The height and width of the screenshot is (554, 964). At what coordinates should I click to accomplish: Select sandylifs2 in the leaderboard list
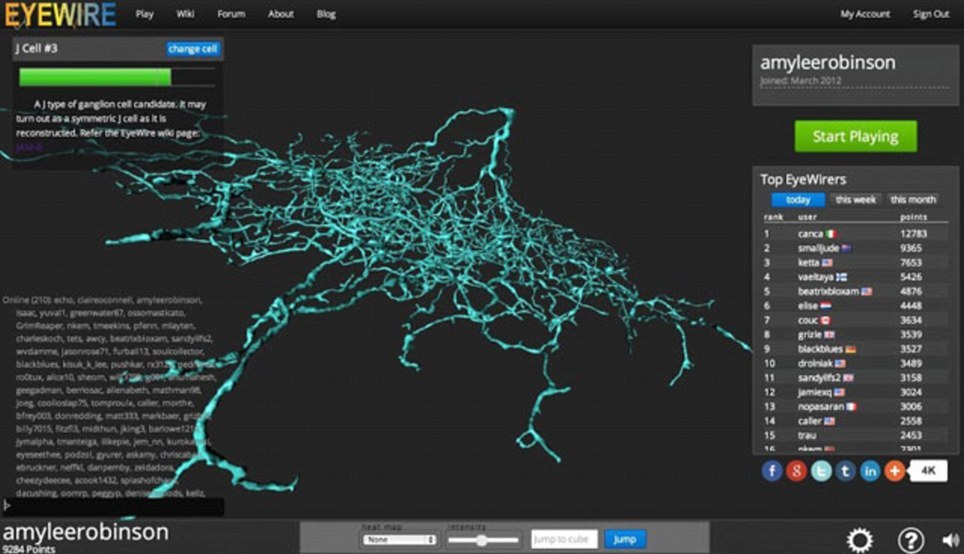tap(820, 378)
